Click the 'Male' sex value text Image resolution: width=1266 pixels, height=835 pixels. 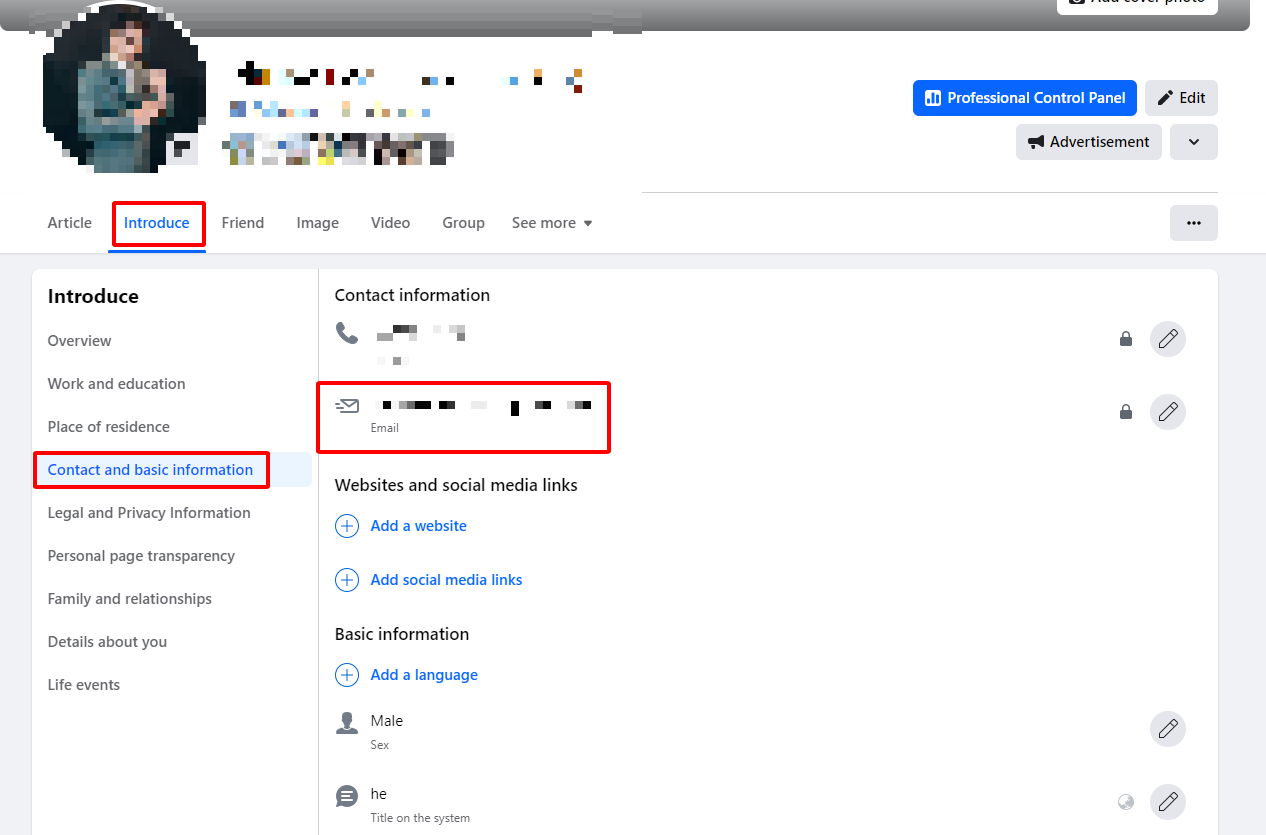[387, 721]
